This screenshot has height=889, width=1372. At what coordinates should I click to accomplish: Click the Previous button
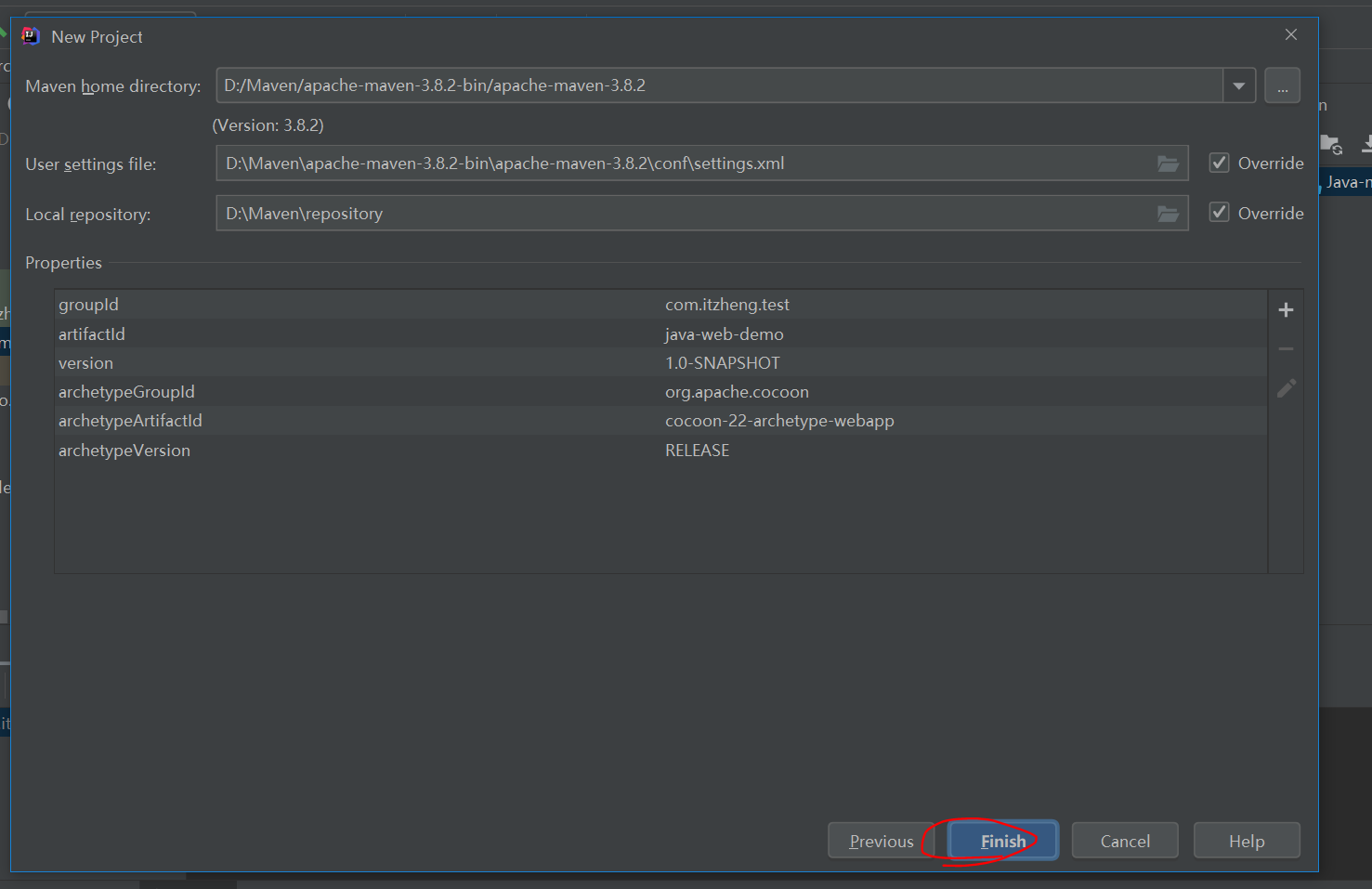tap(880, 840)
